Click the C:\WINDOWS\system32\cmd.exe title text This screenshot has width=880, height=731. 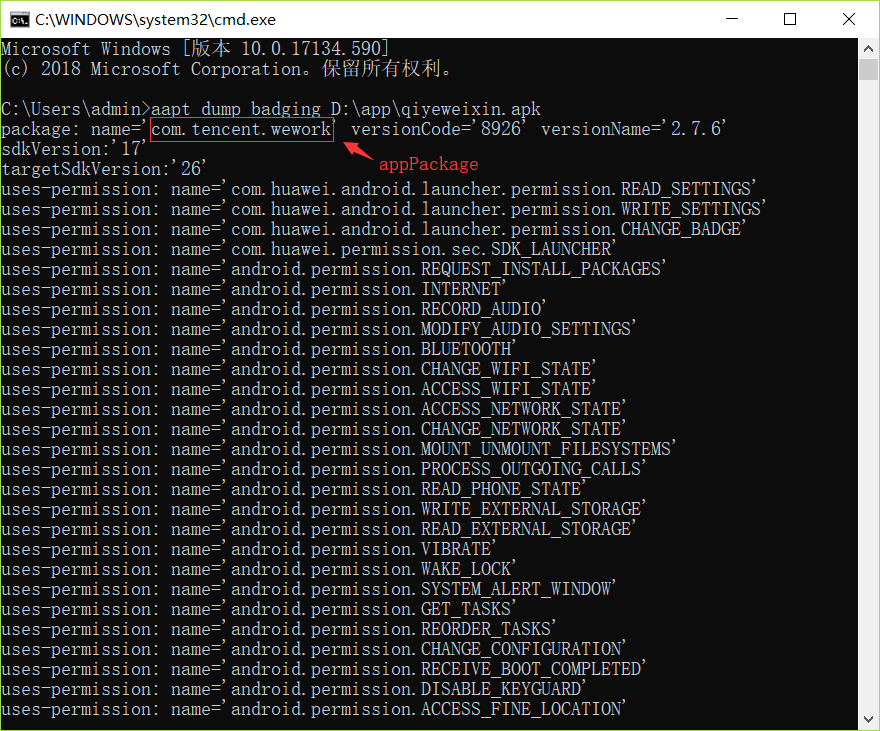coord(155,20)
